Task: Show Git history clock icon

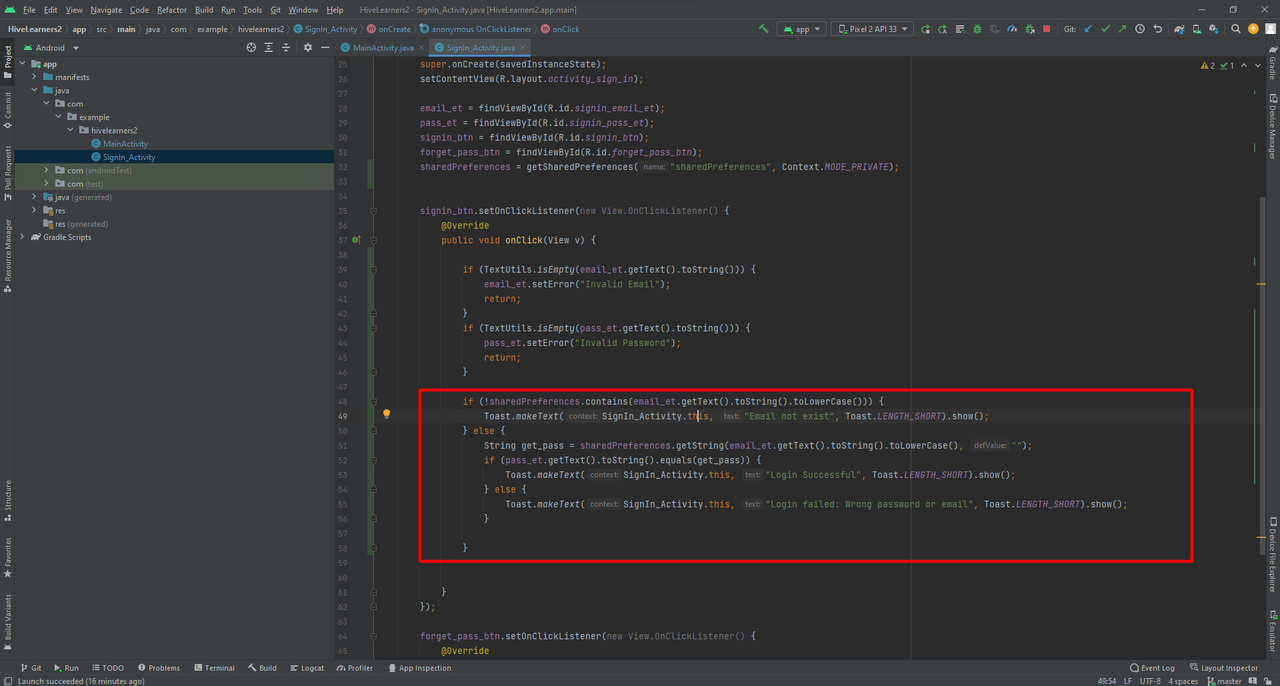Action: pos(1140,29)
